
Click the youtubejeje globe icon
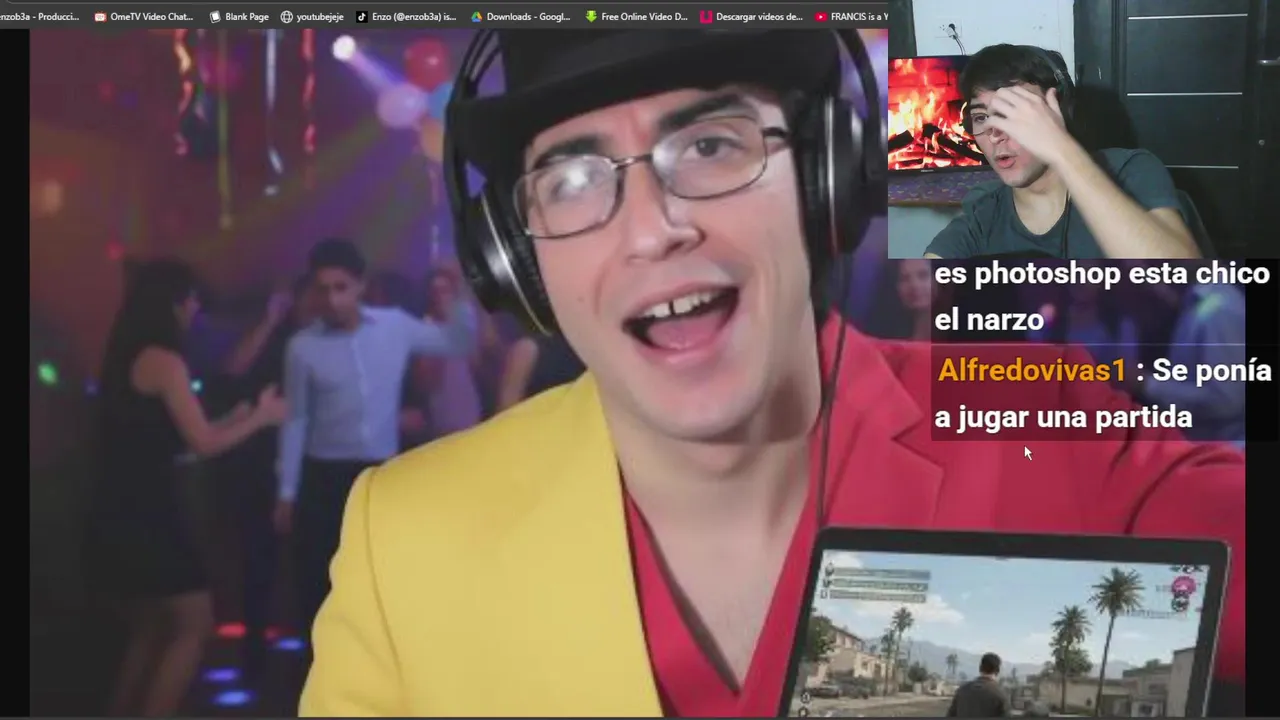tap(287, 16)
